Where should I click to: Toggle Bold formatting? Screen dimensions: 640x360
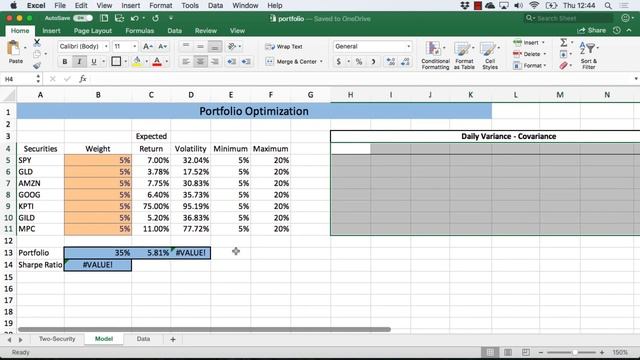click(64, 62)
